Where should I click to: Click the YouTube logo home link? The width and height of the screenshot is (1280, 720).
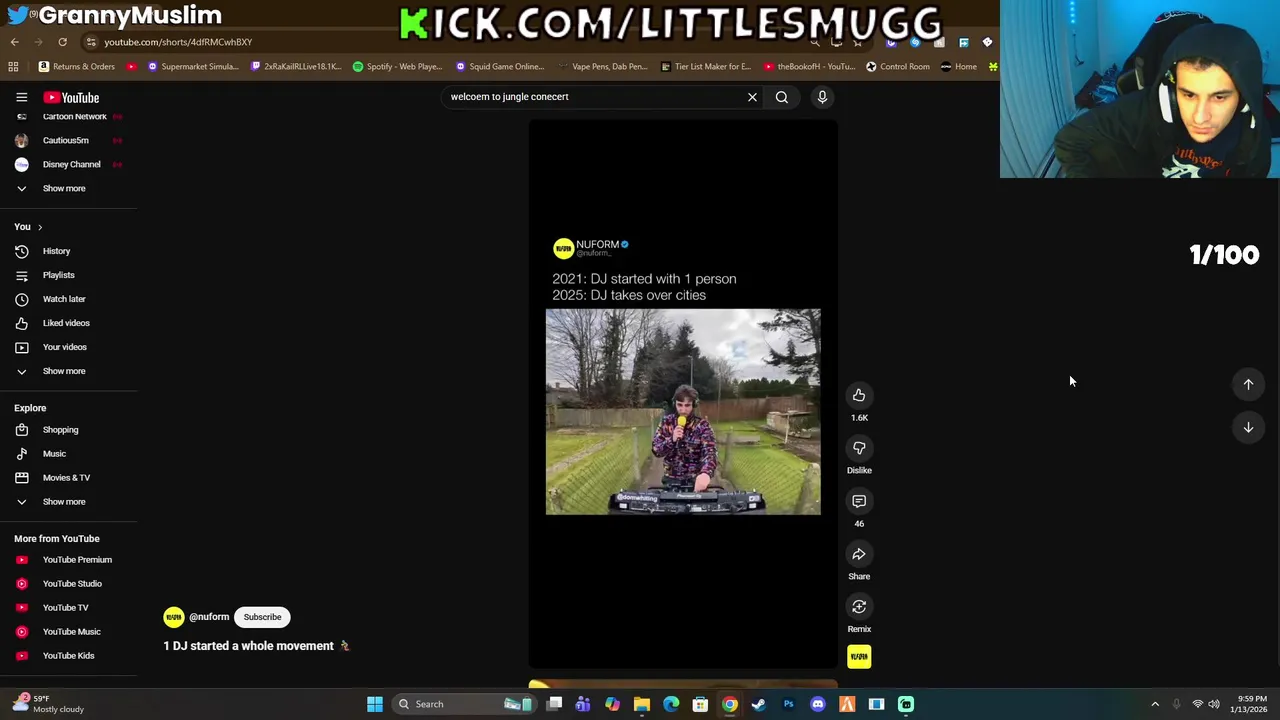click(x=71, y=97)
